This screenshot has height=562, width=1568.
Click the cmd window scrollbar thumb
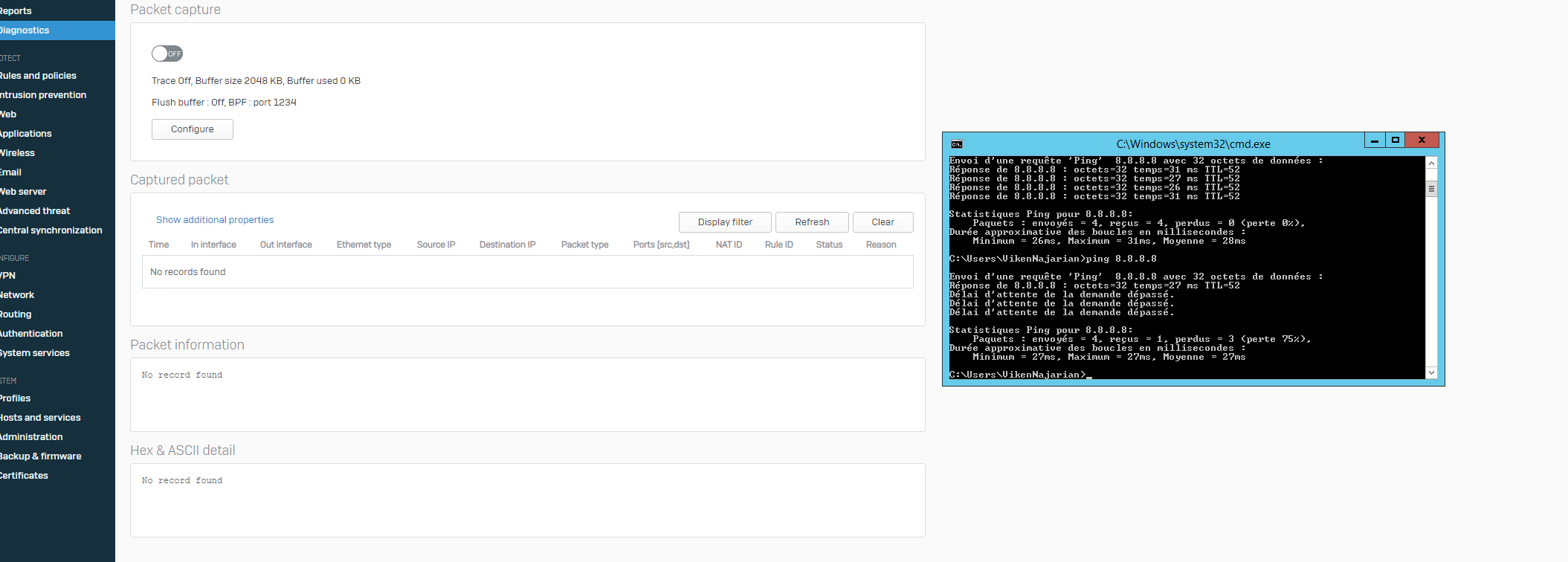(1431, 189)
